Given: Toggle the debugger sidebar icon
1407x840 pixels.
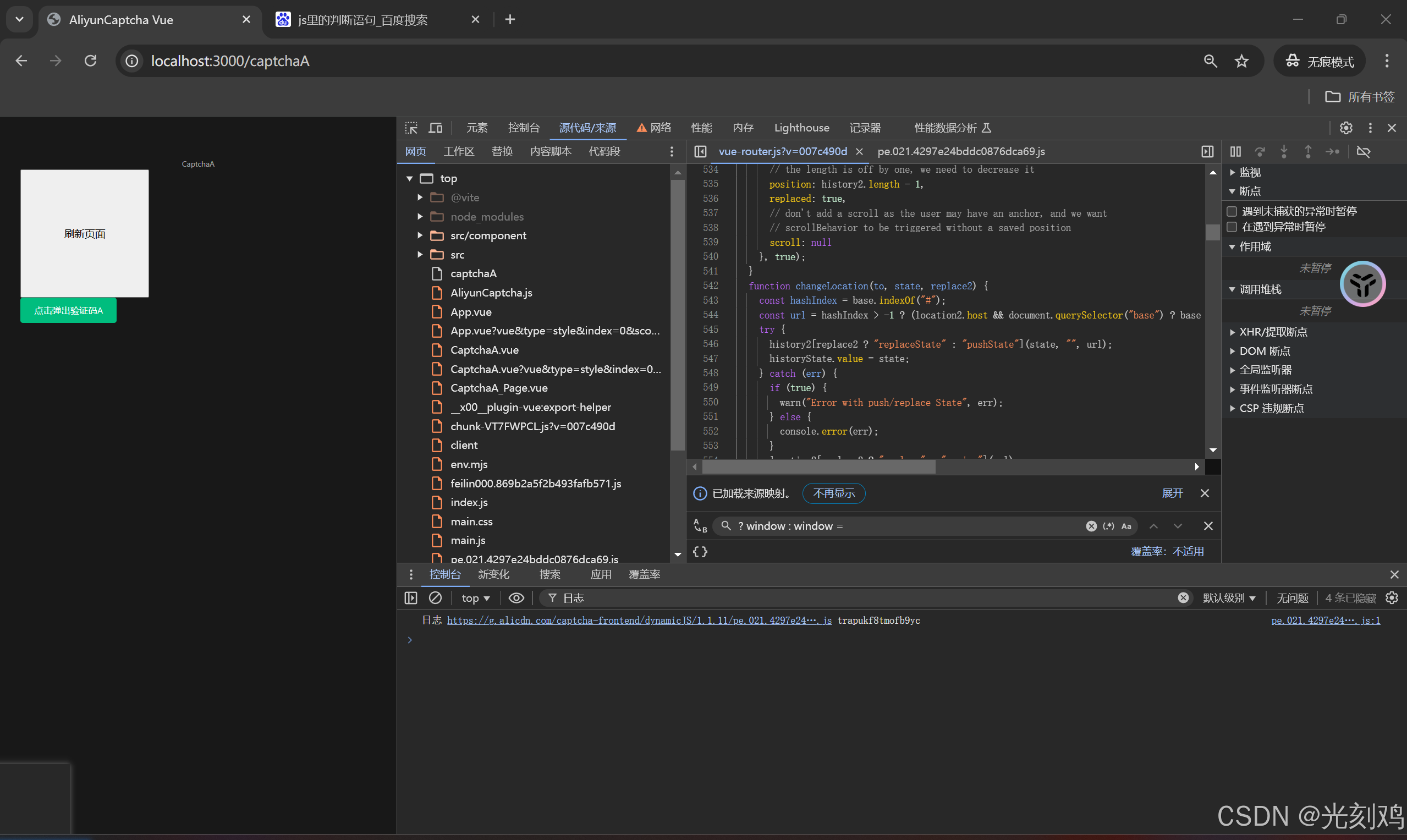Looking at the screenshot, I should (1207, 152).
